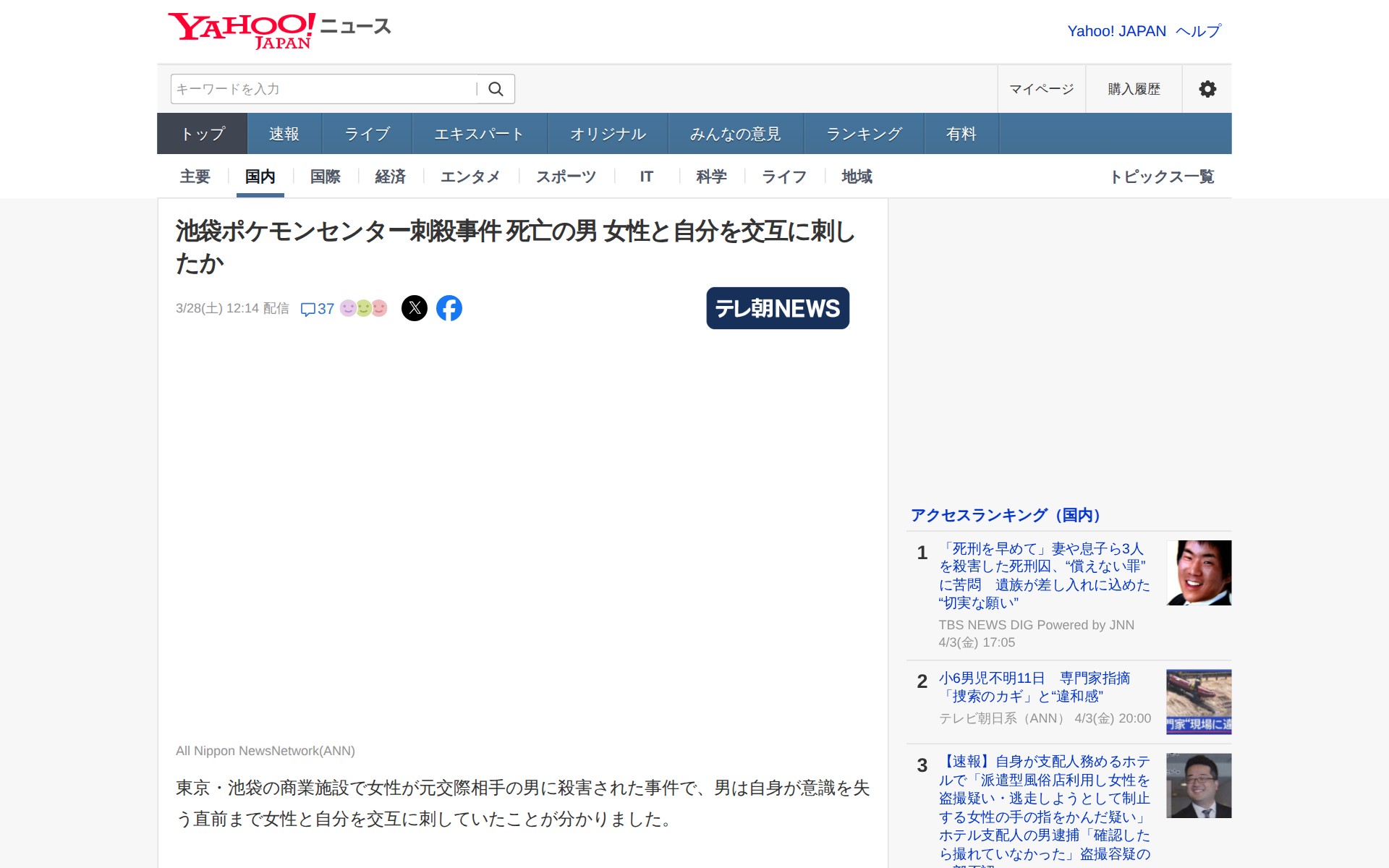Open the テレ朝NEWS provider logo
1389x868 pixels.
pos(778,308)
